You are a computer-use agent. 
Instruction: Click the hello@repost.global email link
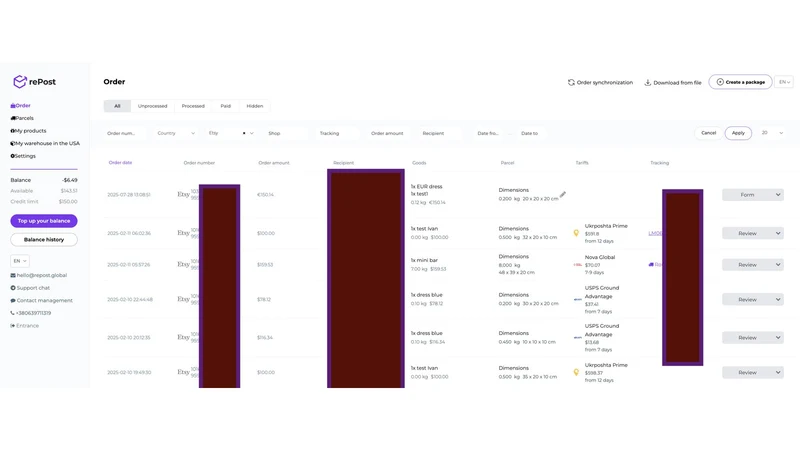coord(39,275)
